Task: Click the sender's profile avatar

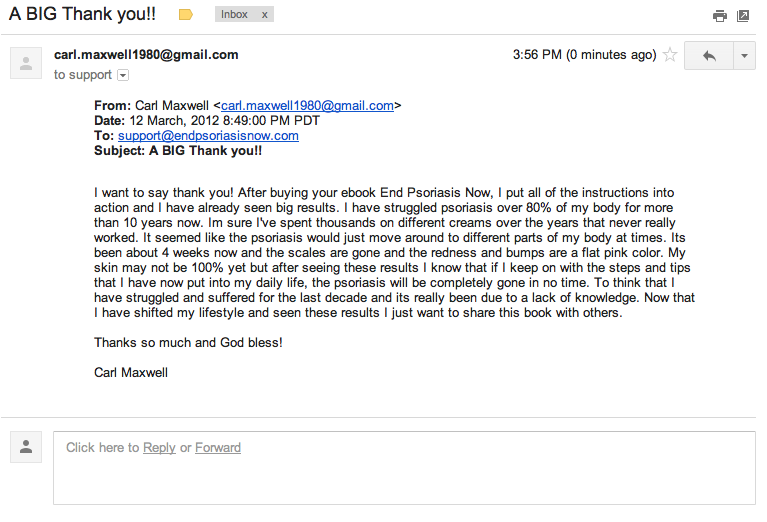Action: 25,62
